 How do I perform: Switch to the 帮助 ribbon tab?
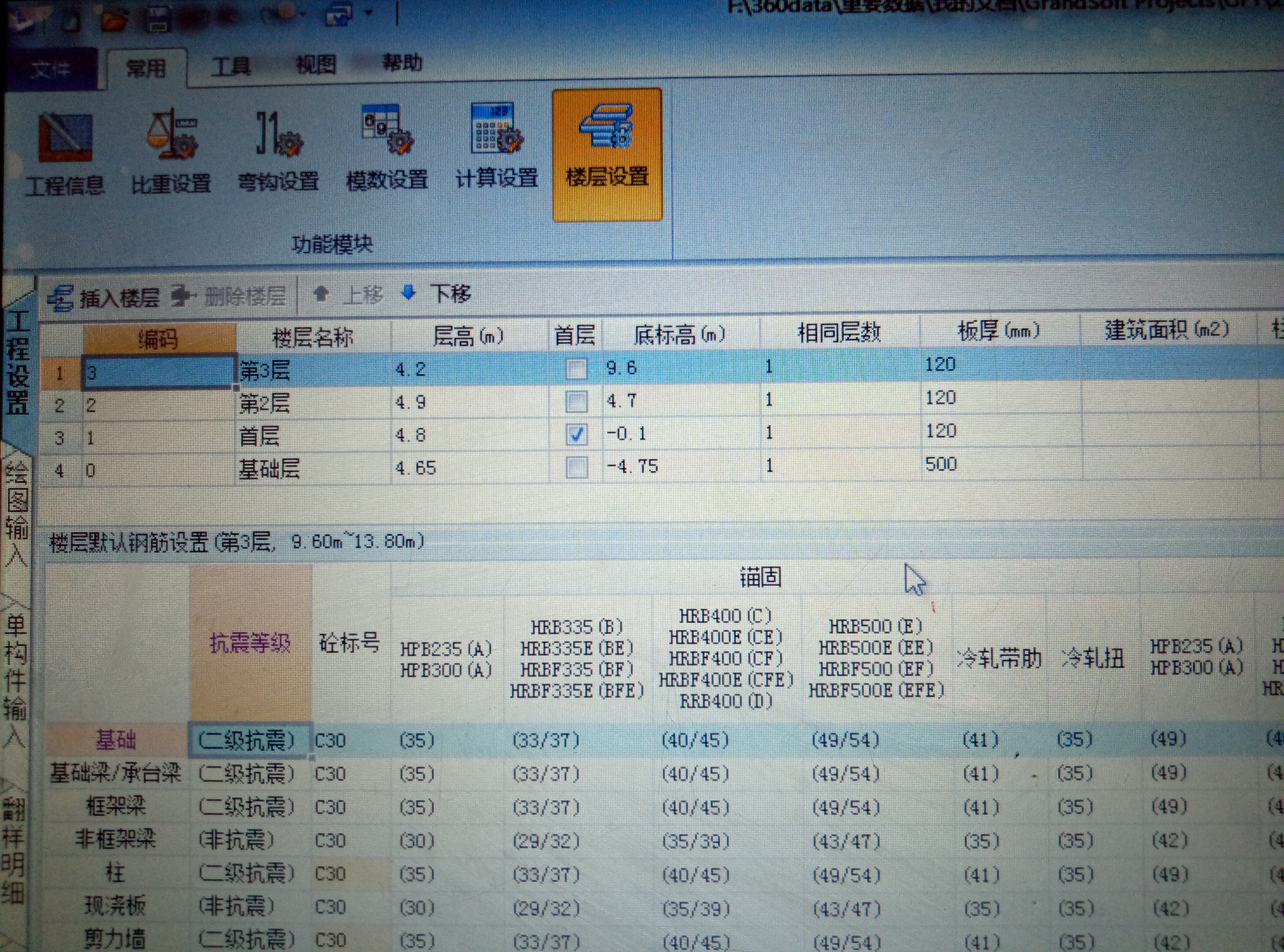point(402,62)
